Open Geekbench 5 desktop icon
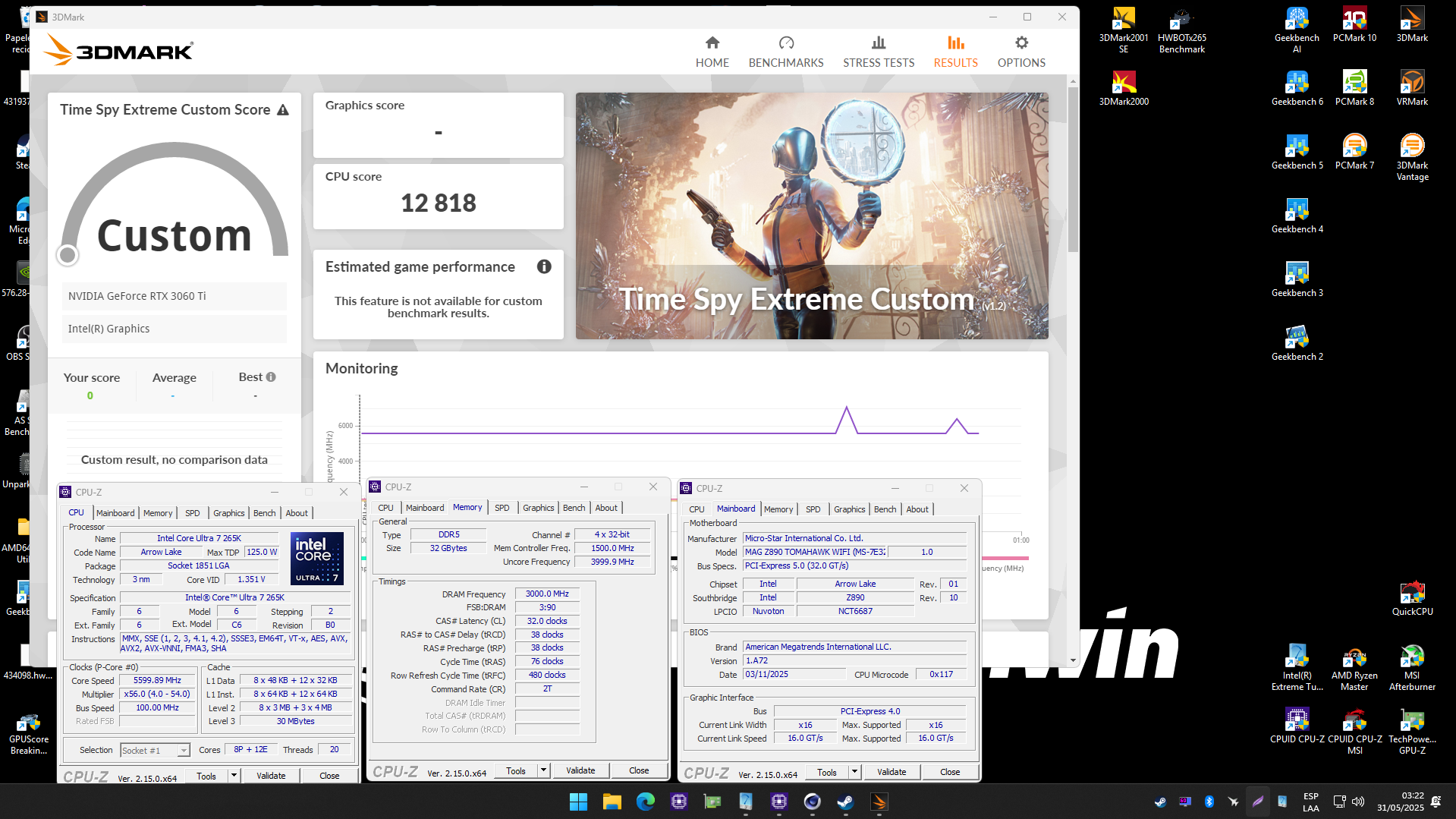Image resolution: width=1456 pixels, height=819 pixels. tap(1297, 152)
